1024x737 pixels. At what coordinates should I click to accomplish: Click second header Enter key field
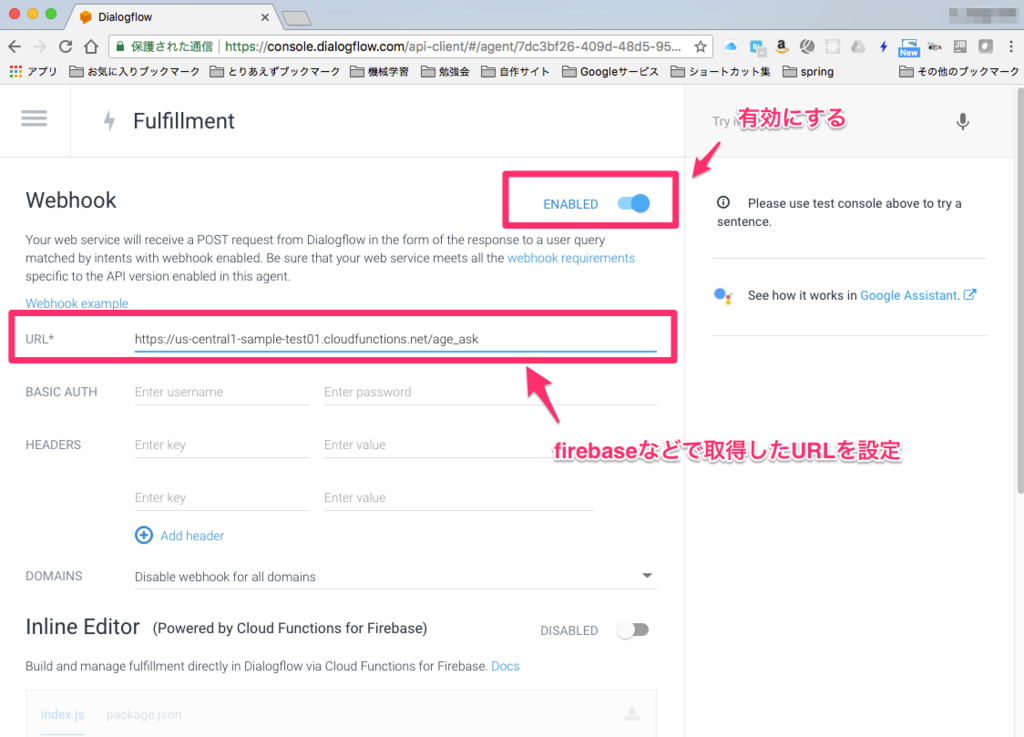pos(222,497)
